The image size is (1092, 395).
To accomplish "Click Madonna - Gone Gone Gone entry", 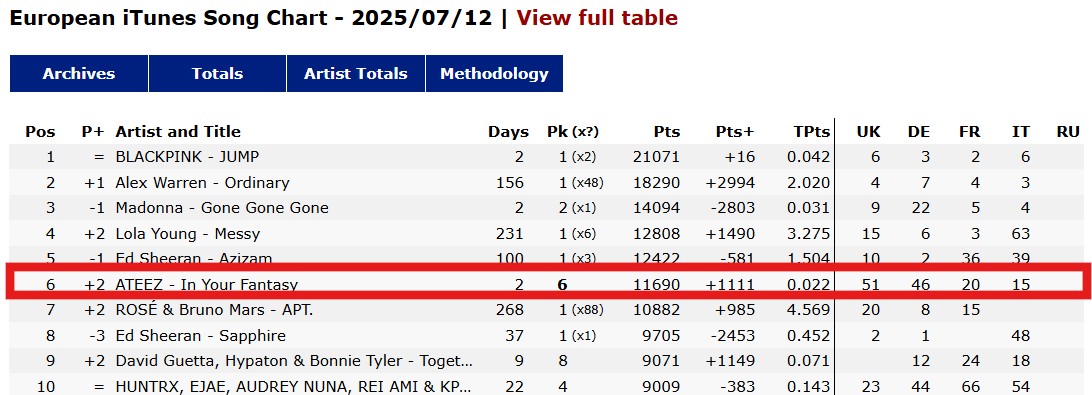I will click(222, 208).
